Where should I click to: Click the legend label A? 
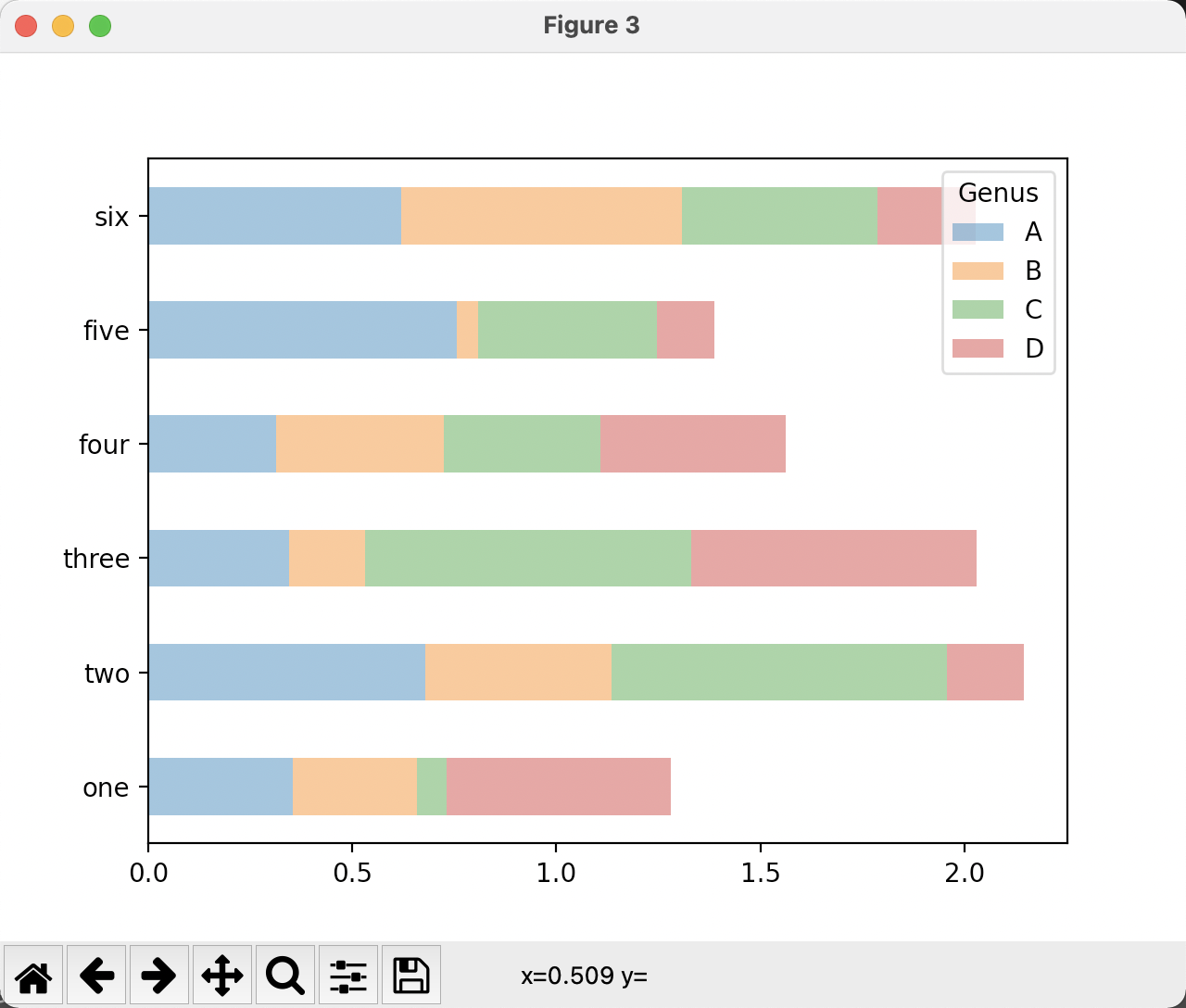coord(1033,233)
